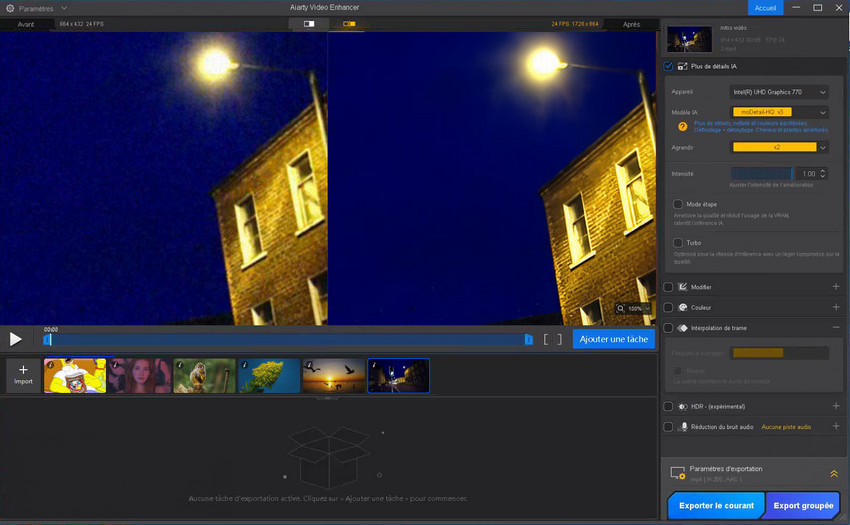This screenshot has width=850, height=525.
Task: Expand the Couleur section plus
Action: [x=836, y=307]
